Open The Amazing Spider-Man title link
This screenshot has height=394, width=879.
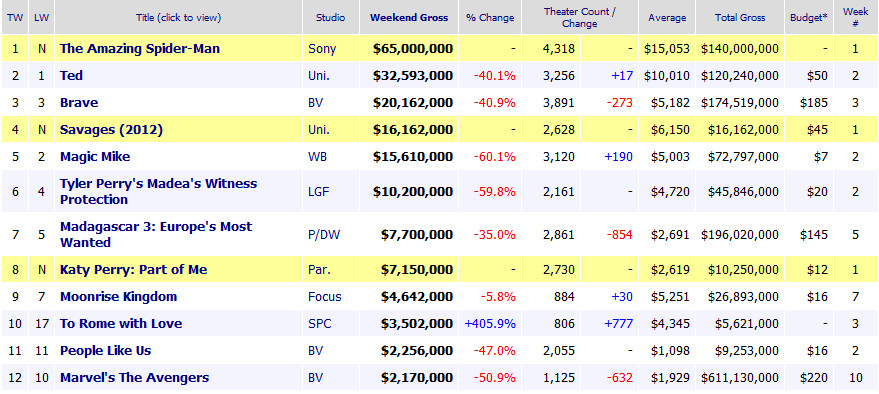pyautogui.click(x=140, y=49)
